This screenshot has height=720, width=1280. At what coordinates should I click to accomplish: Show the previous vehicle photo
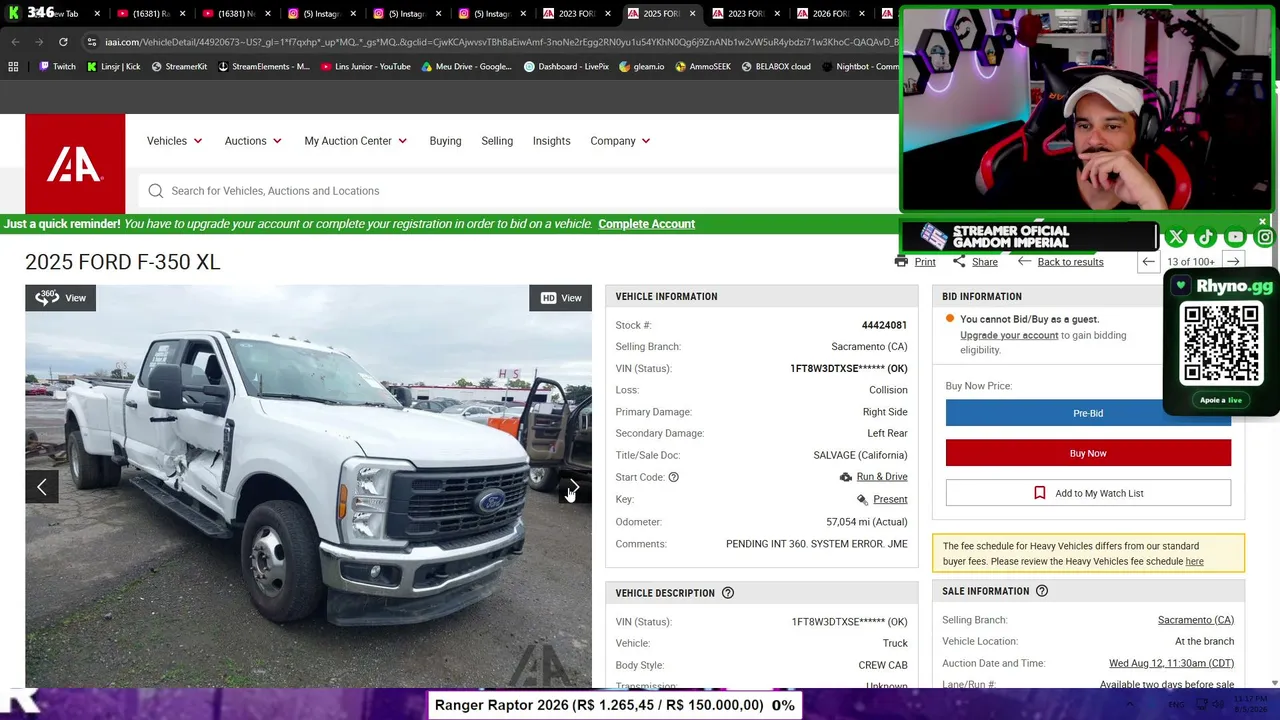pos(42,487)
